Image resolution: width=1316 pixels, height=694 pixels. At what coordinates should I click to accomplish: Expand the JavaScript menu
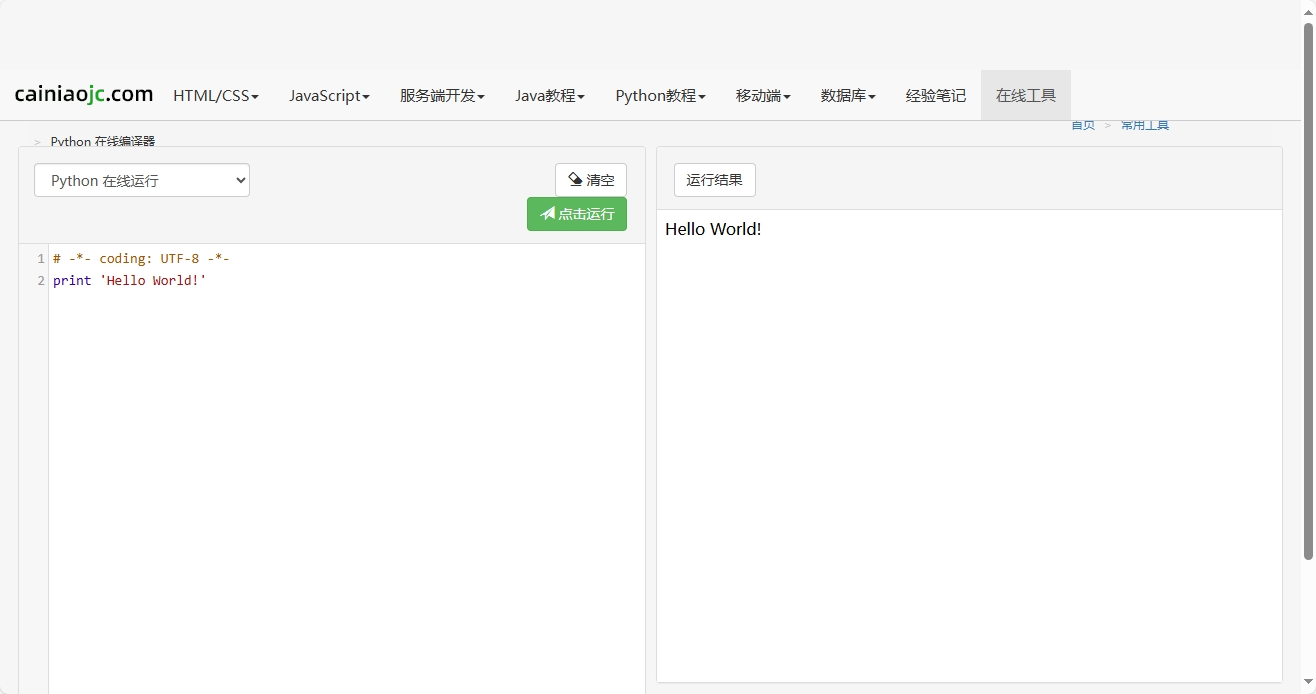point(329,96)
